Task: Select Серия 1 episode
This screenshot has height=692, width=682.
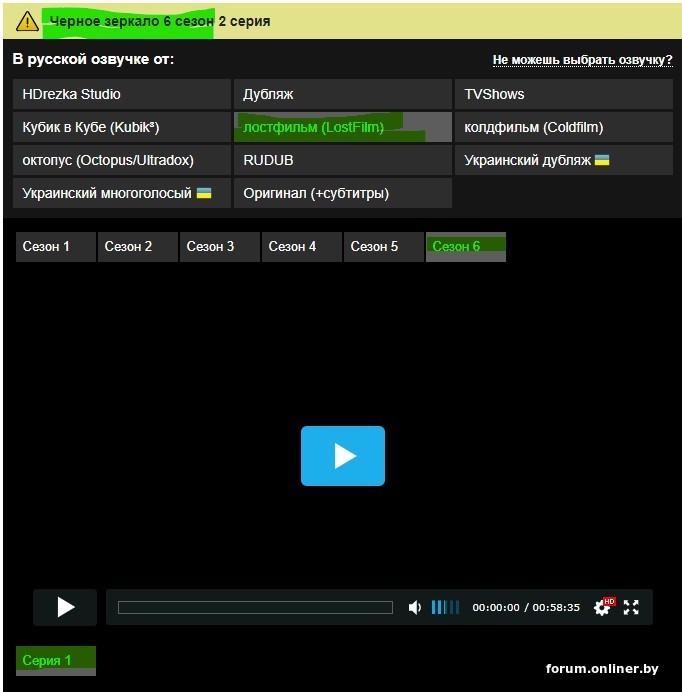Action: [x=56, y=661]
